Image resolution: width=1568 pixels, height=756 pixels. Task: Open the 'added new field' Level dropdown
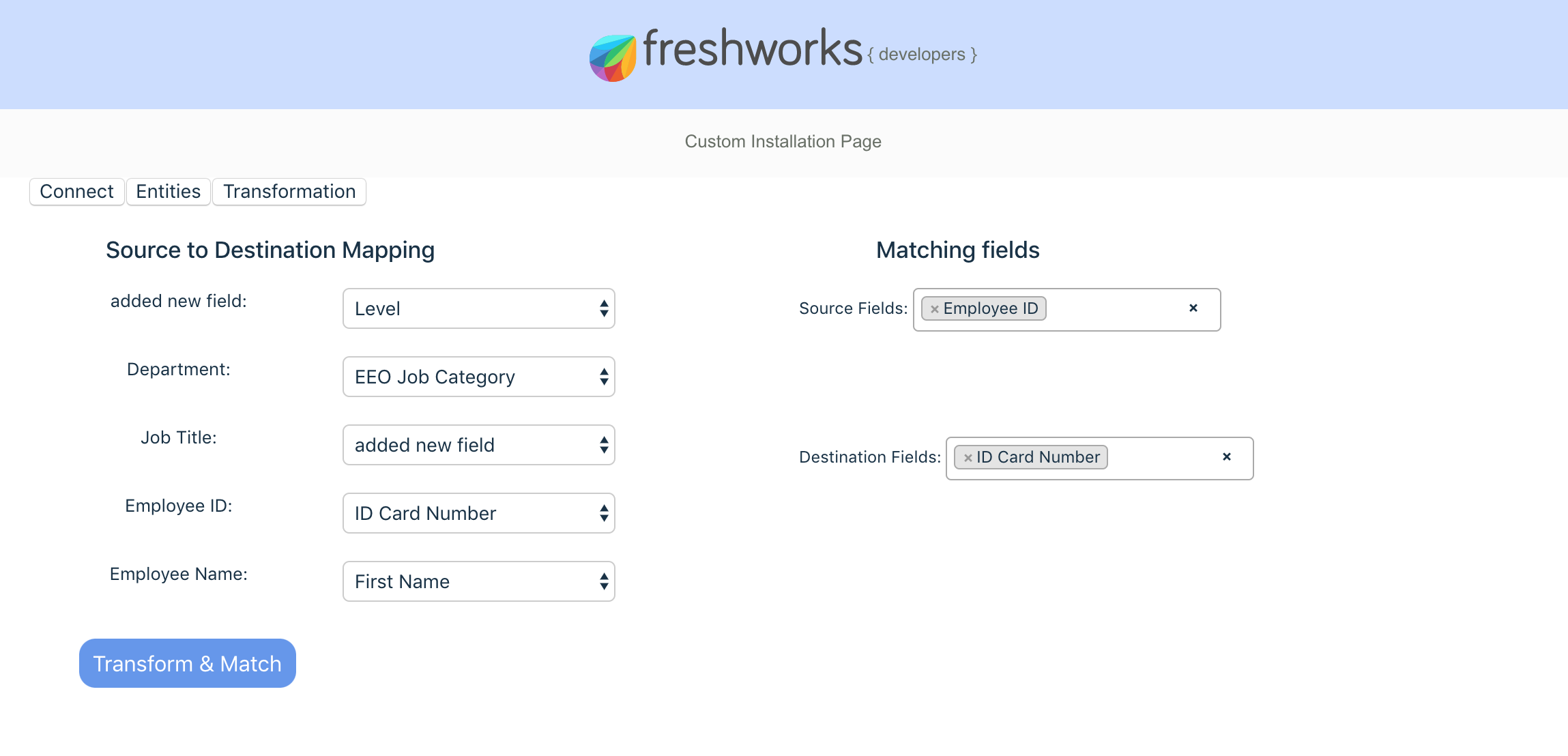coord(478,308)
